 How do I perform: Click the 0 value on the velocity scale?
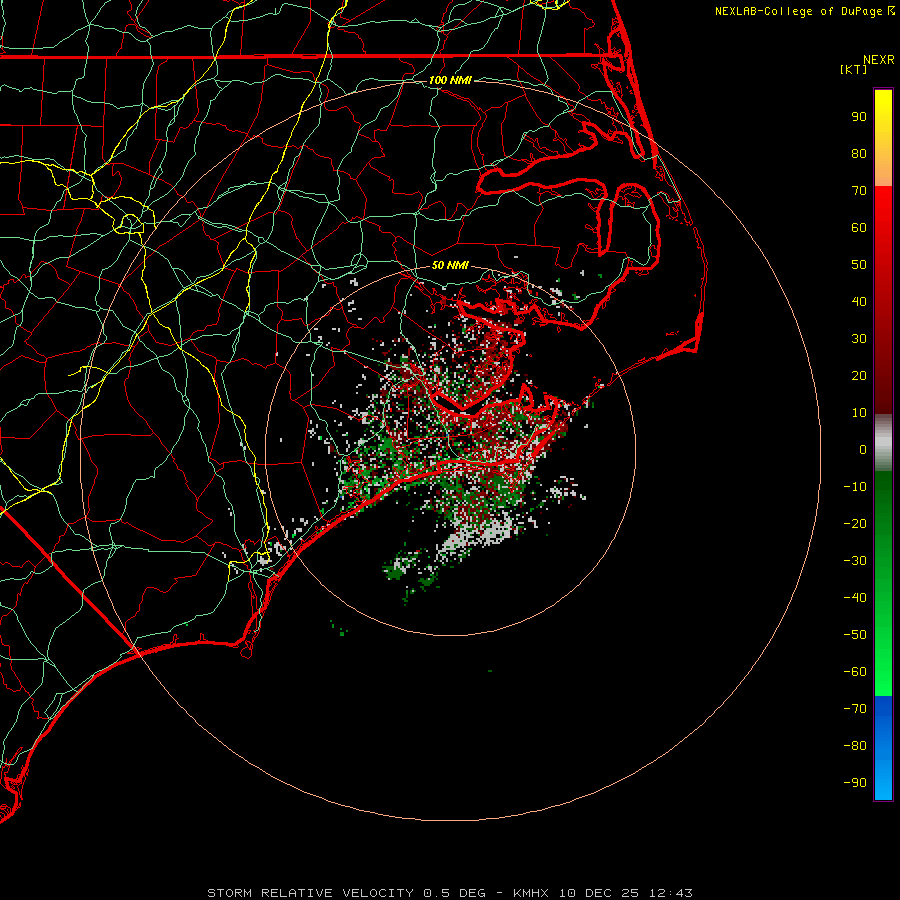863,449
